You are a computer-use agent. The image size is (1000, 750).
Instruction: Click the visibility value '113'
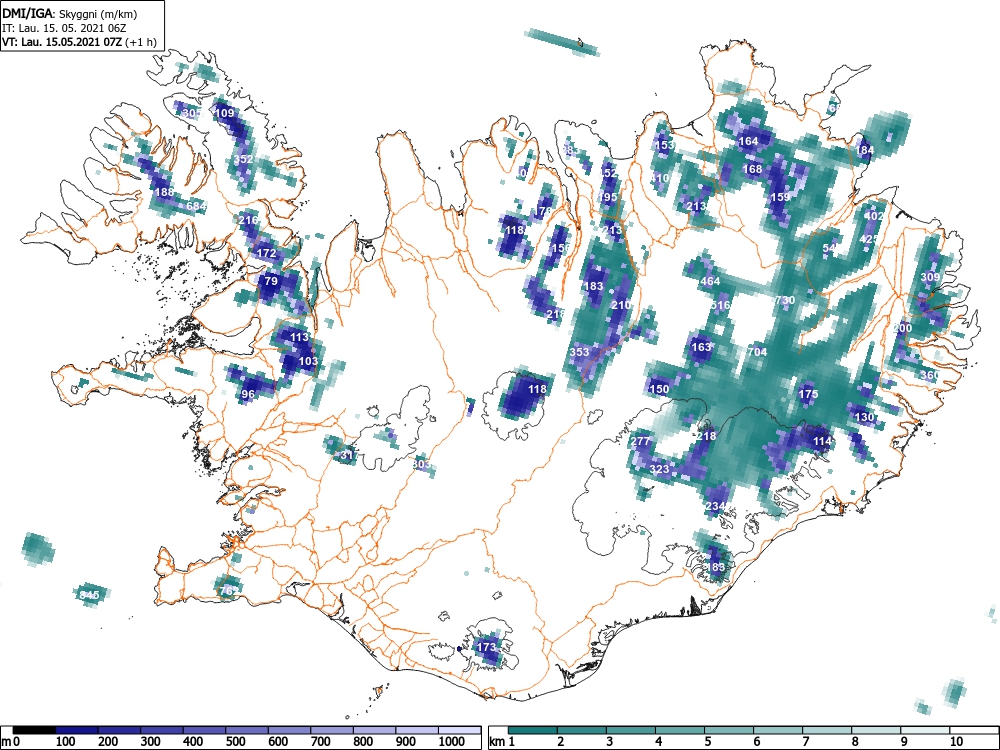[299, 337]
